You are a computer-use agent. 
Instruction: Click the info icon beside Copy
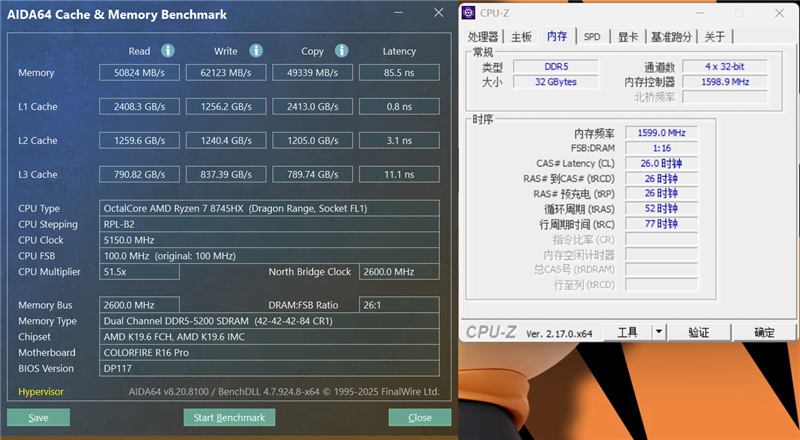[x=341, y=51]
